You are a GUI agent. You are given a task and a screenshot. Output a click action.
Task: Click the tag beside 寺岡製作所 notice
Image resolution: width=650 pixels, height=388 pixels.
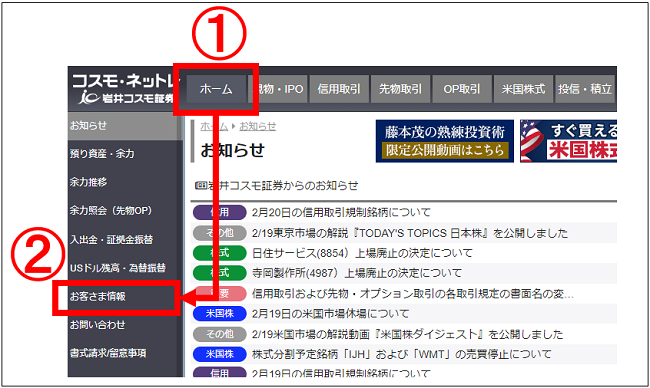click(x=220, y=273)
